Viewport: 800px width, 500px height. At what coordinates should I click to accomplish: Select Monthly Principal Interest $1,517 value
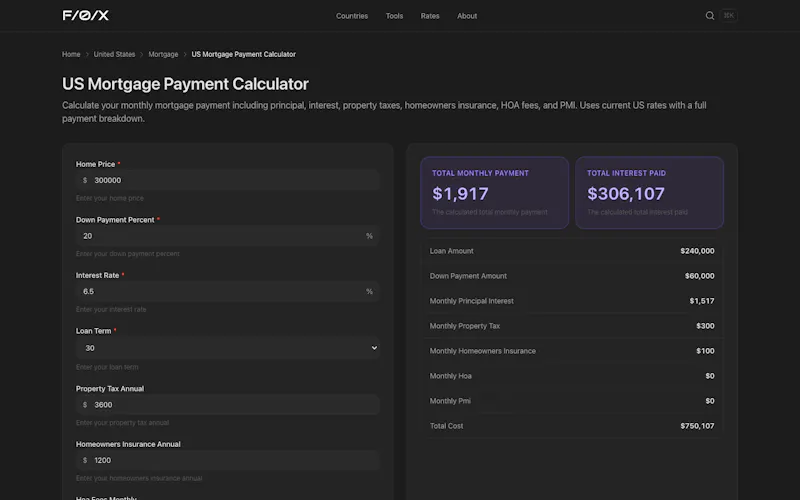pyautogui.click(x=702, y=301)
